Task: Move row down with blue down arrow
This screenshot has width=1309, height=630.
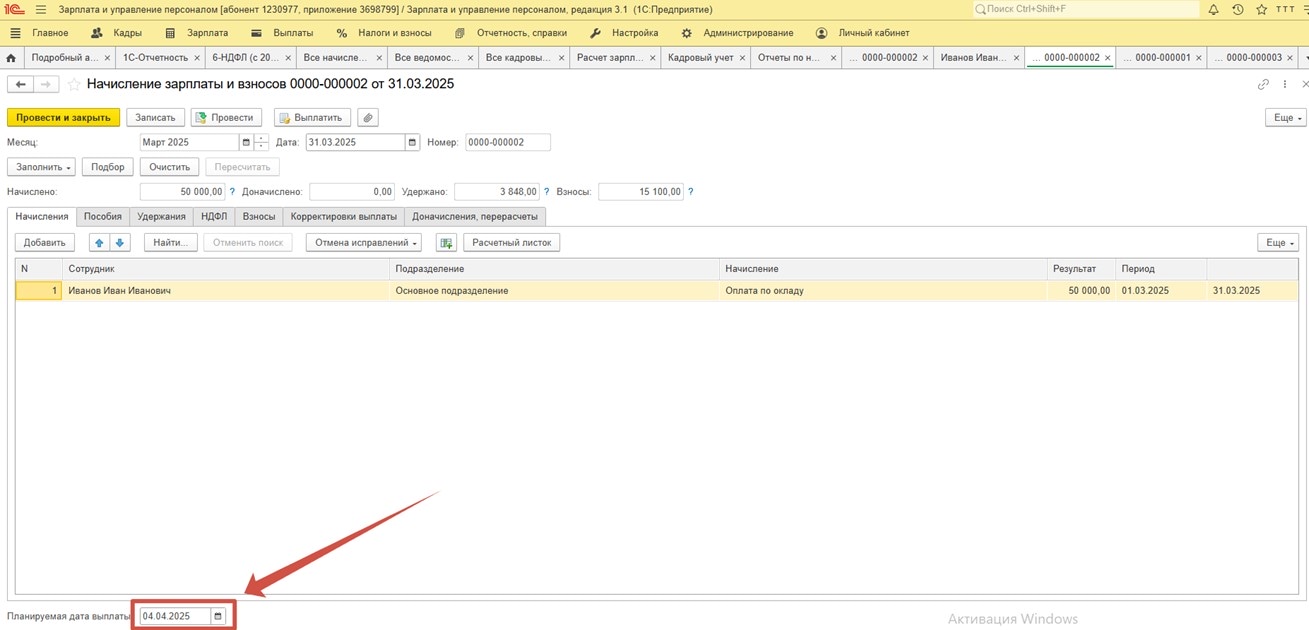Action: pos(120,243)
